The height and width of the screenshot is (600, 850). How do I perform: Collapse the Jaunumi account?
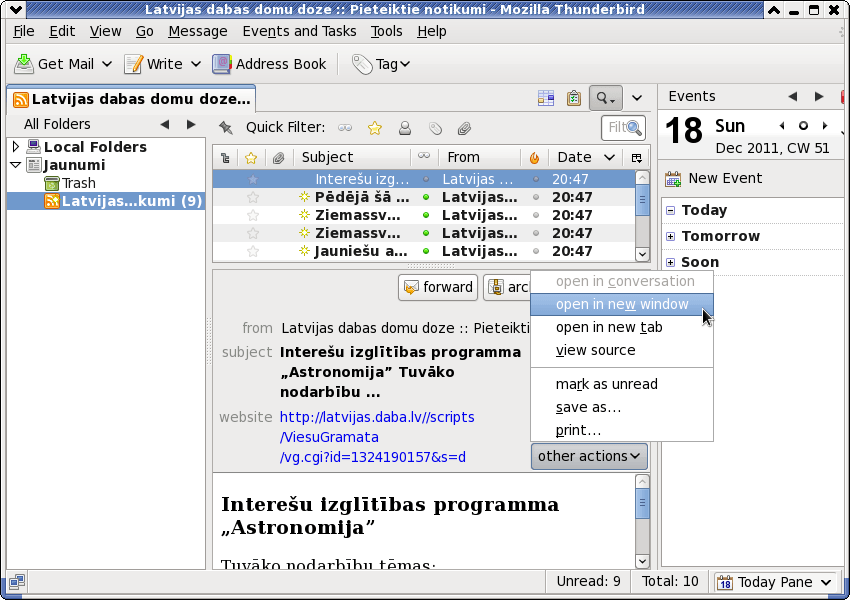(16, 165)
